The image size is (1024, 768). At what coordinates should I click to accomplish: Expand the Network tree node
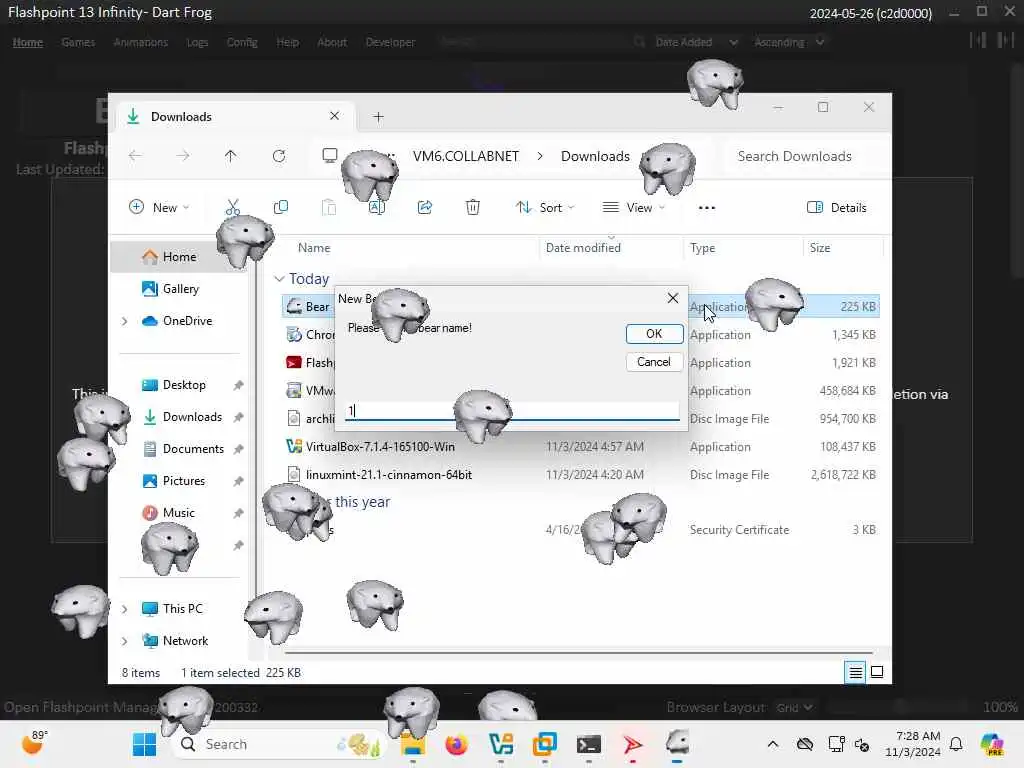coord(125,641)
